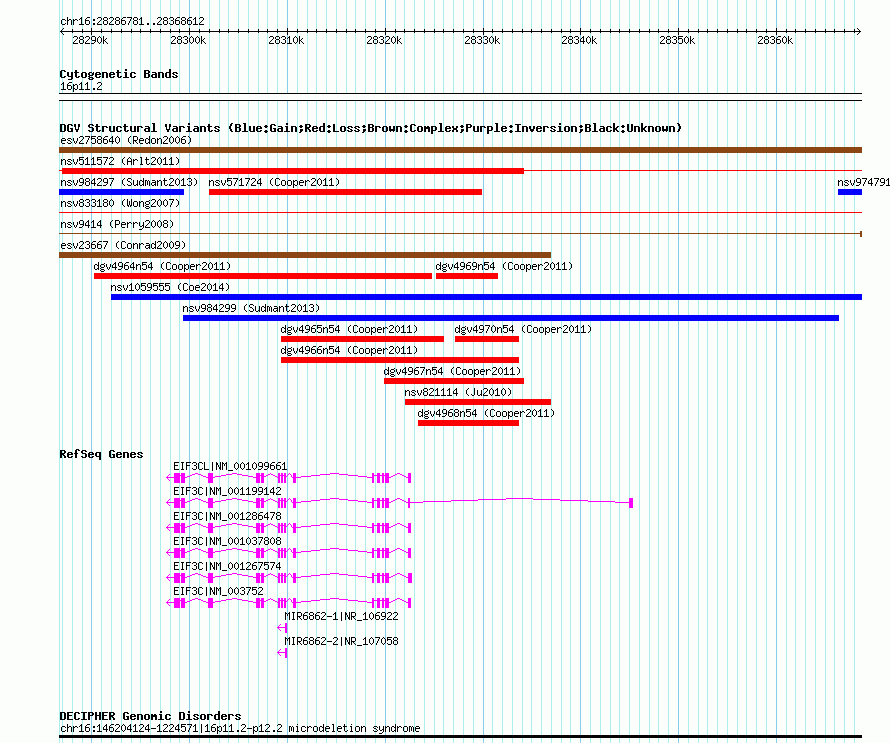Viewport: 890px width, 743px height.
Task: Click the EIF3C NM_001267574 gene model
Action: (289, 578)
